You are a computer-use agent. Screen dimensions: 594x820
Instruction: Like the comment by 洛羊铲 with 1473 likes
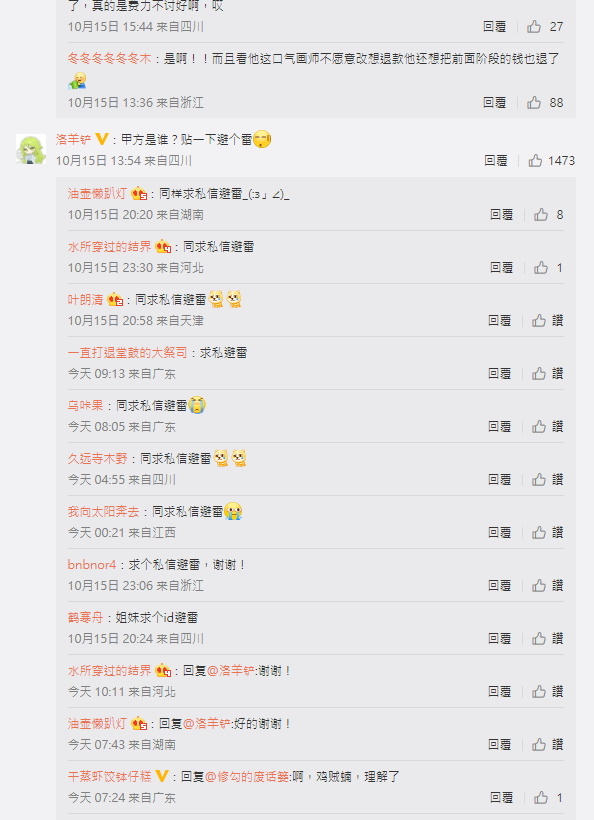(x=535, y=161)
